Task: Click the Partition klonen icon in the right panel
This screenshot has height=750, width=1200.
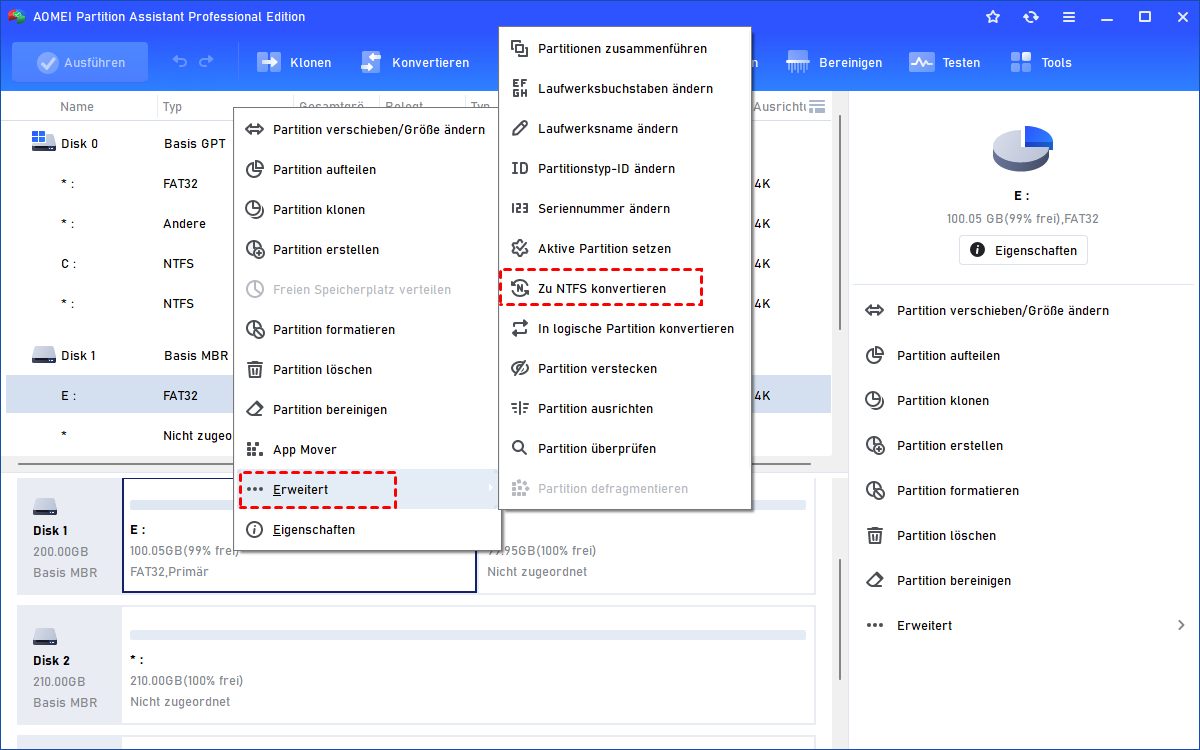Action: (x=875, y=400)
